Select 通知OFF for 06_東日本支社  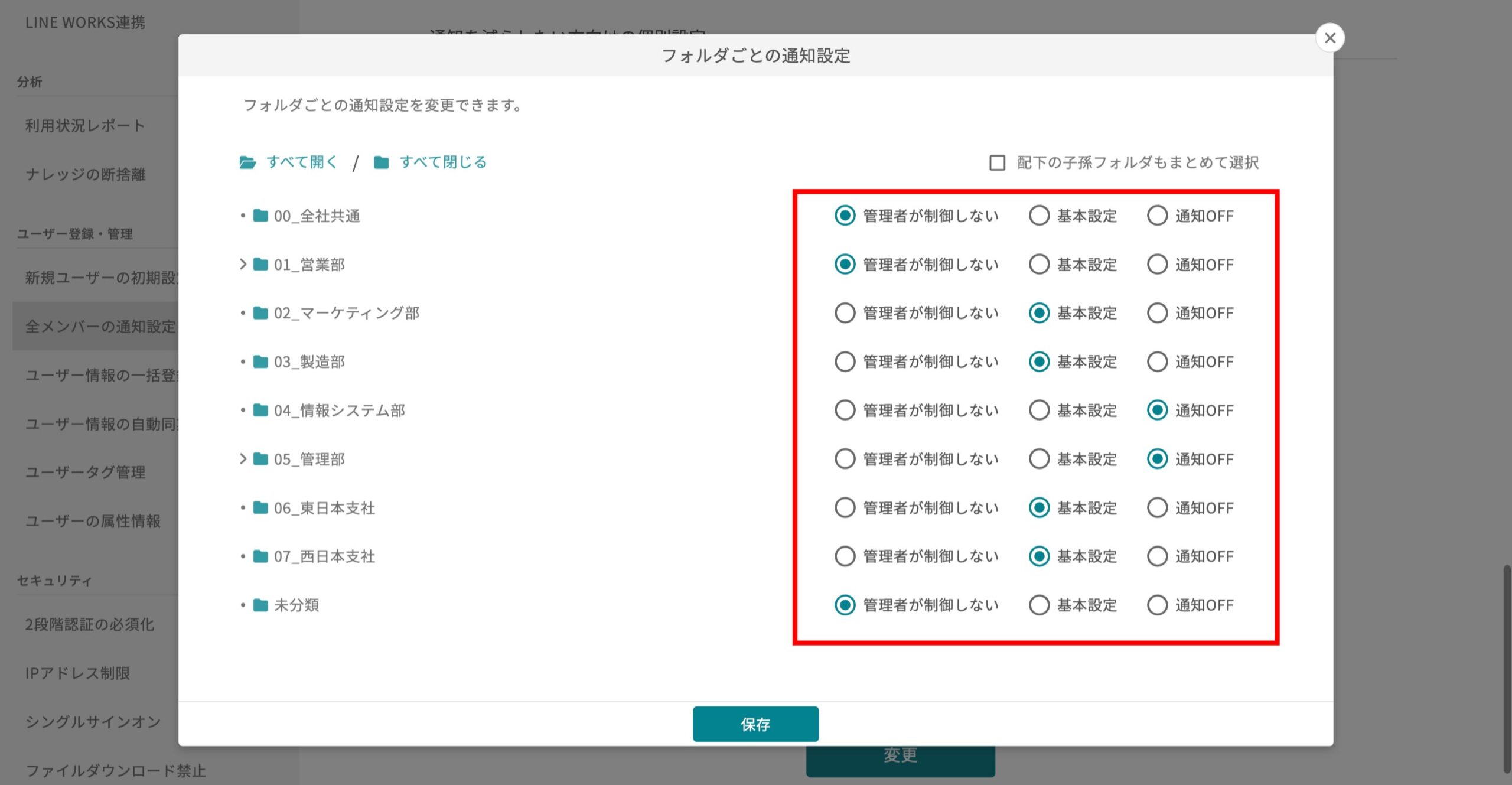click(1157, 507)
